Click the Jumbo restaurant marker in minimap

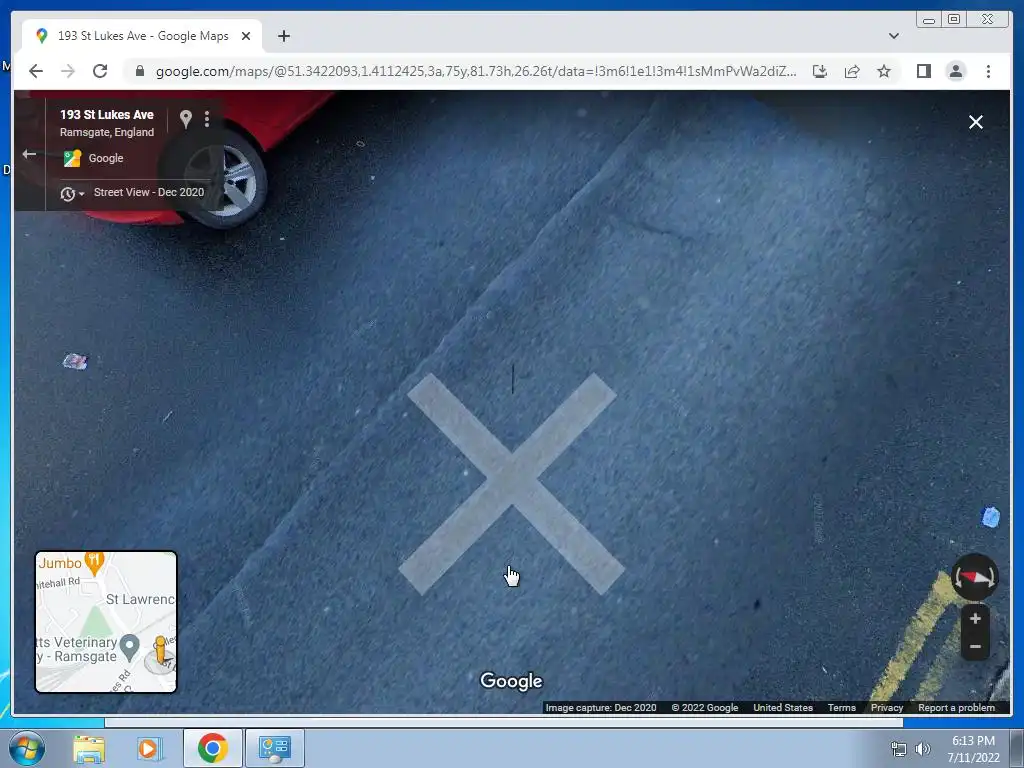click(95, 563)
